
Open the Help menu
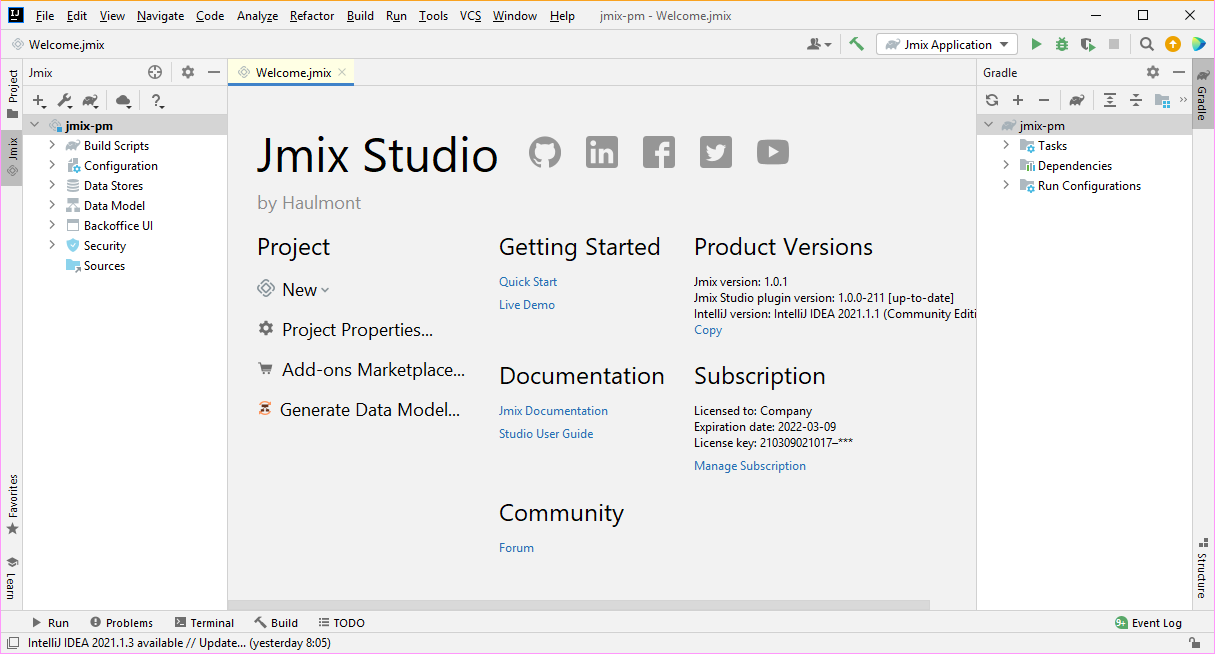point(562,16)
